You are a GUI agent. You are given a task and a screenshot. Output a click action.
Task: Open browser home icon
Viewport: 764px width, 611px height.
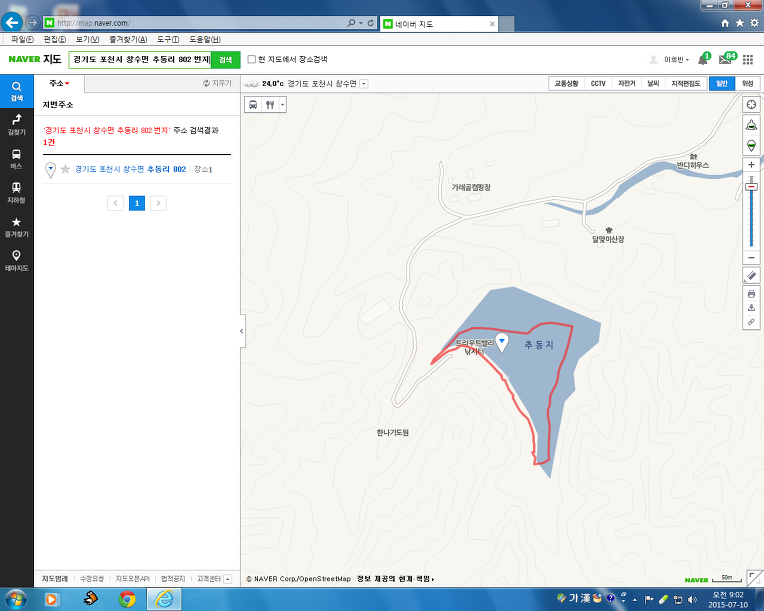coord(725,23)
